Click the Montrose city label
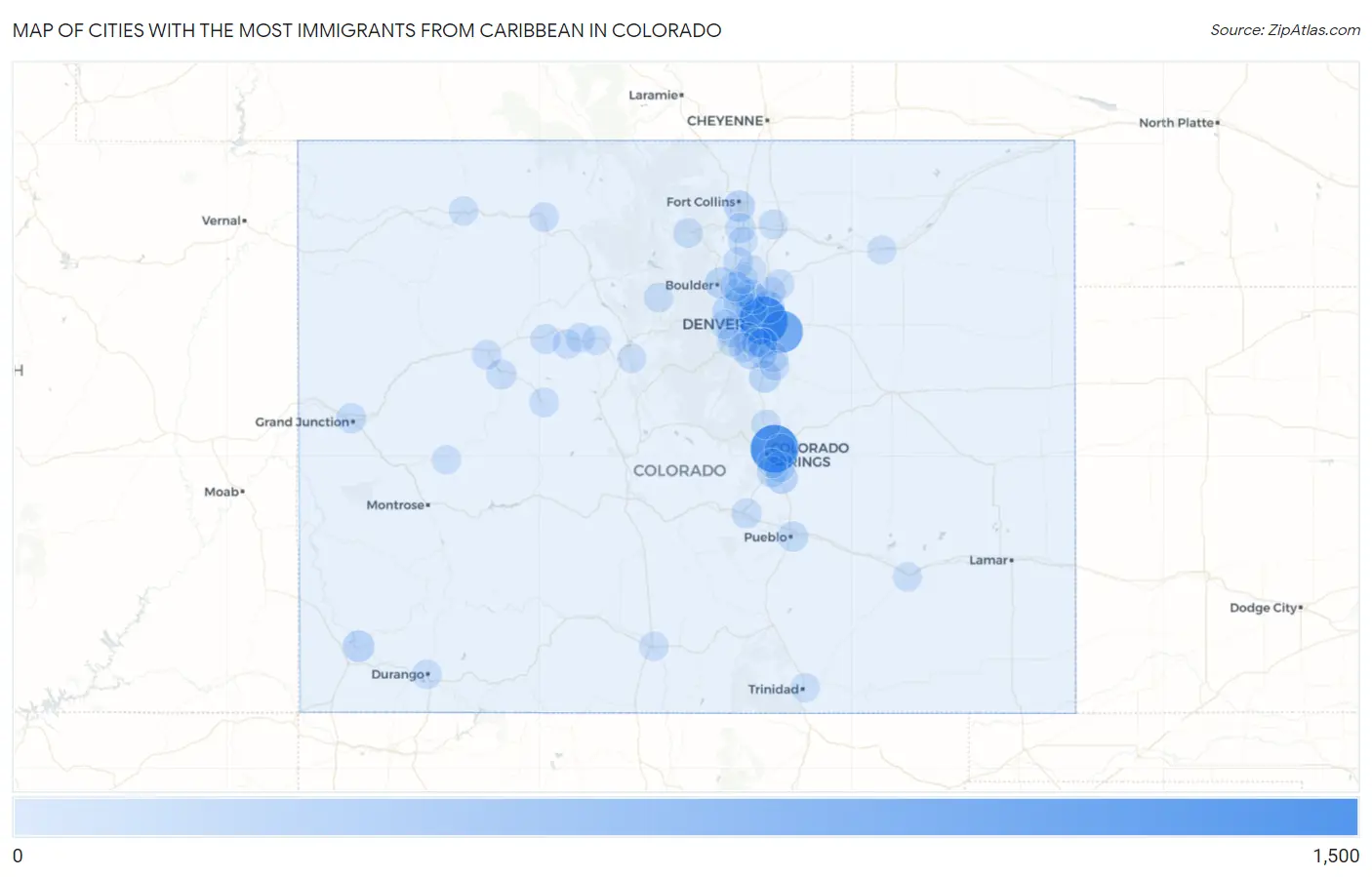Image resolution: width=1372 pixels, height=877 pixels. tap(397, 505)
